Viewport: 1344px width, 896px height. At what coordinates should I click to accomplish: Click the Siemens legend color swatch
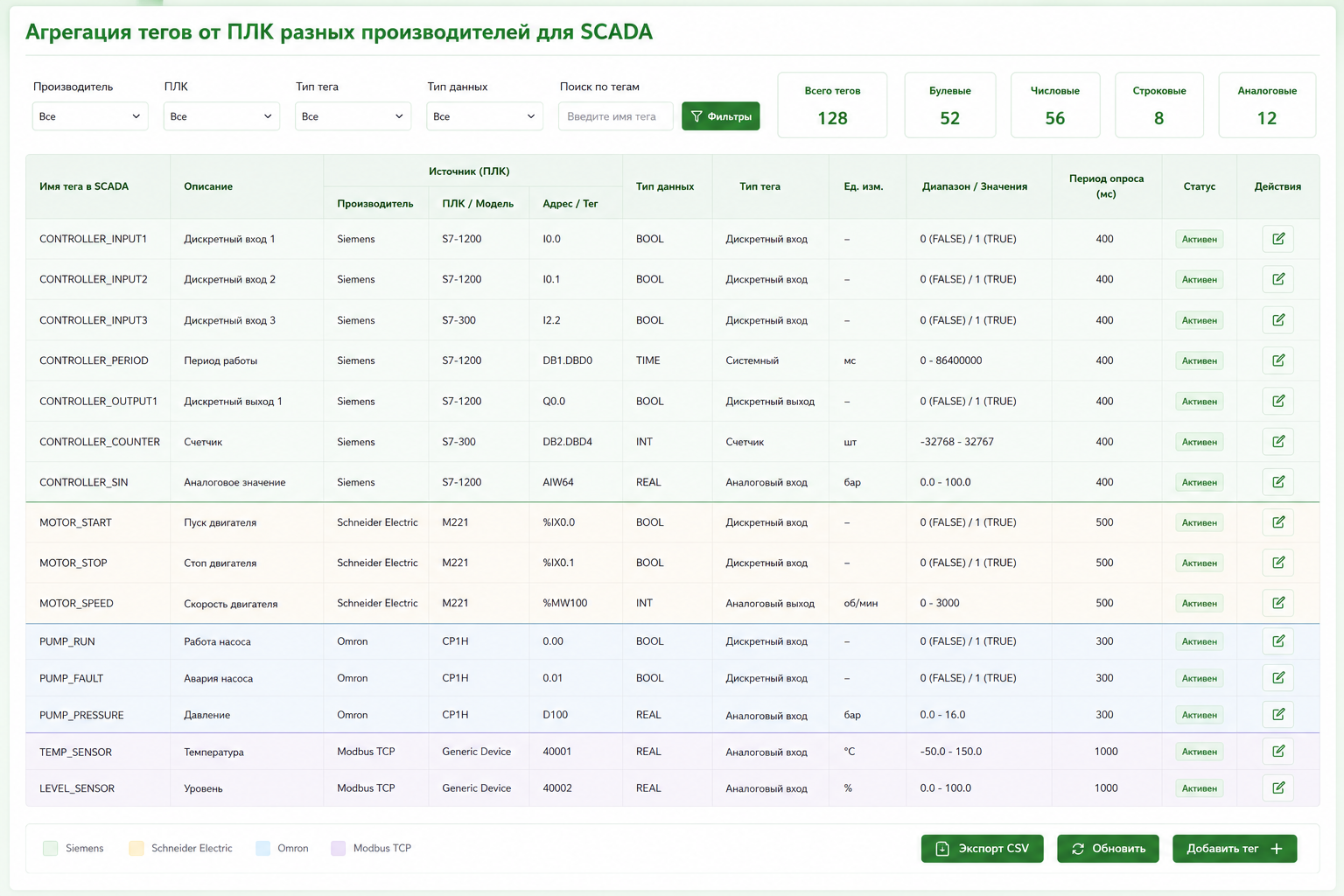(51, 848)
